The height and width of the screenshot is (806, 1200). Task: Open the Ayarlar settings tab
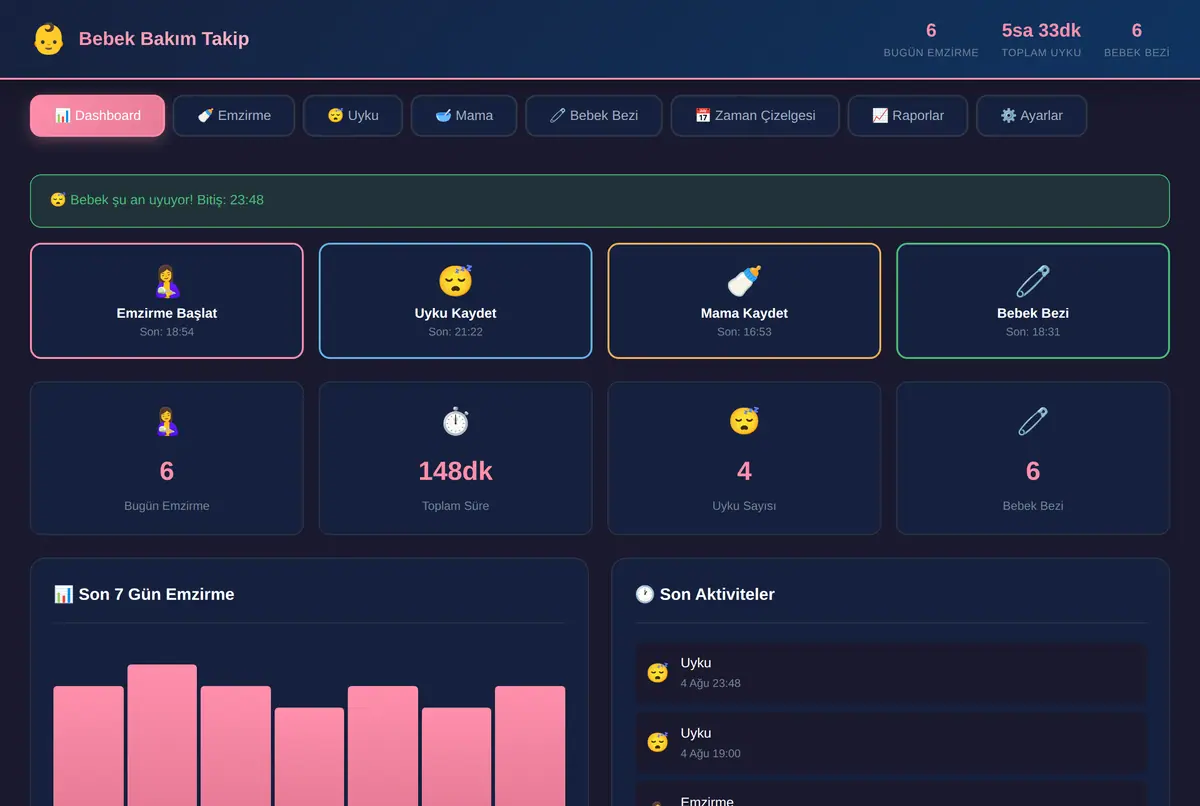click(x=1031, y=115)
